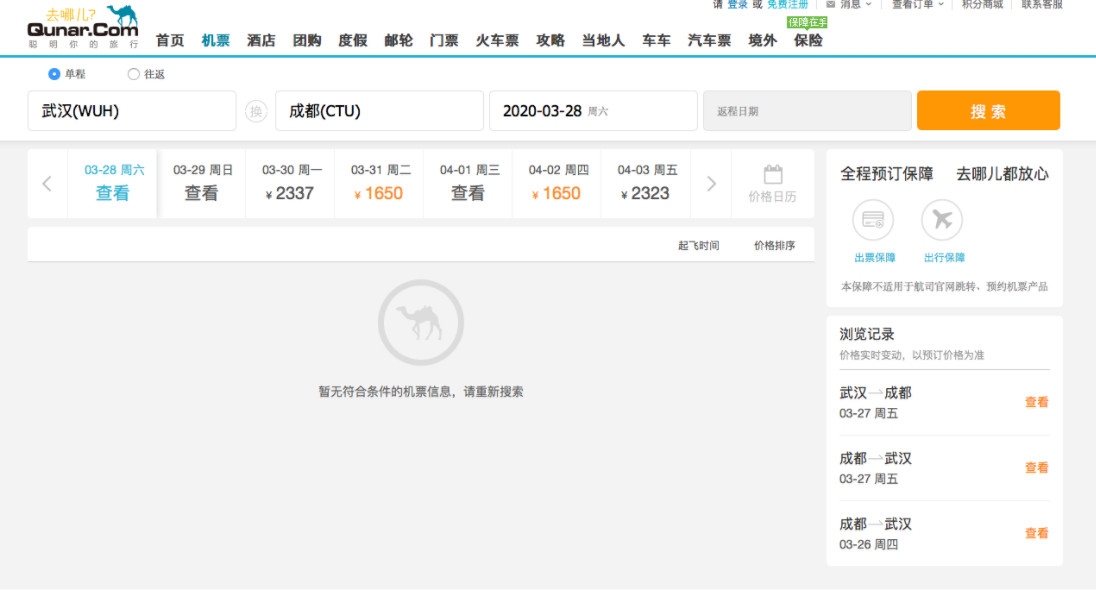
Task: Sort results by price
Action: tap(774, 245)
